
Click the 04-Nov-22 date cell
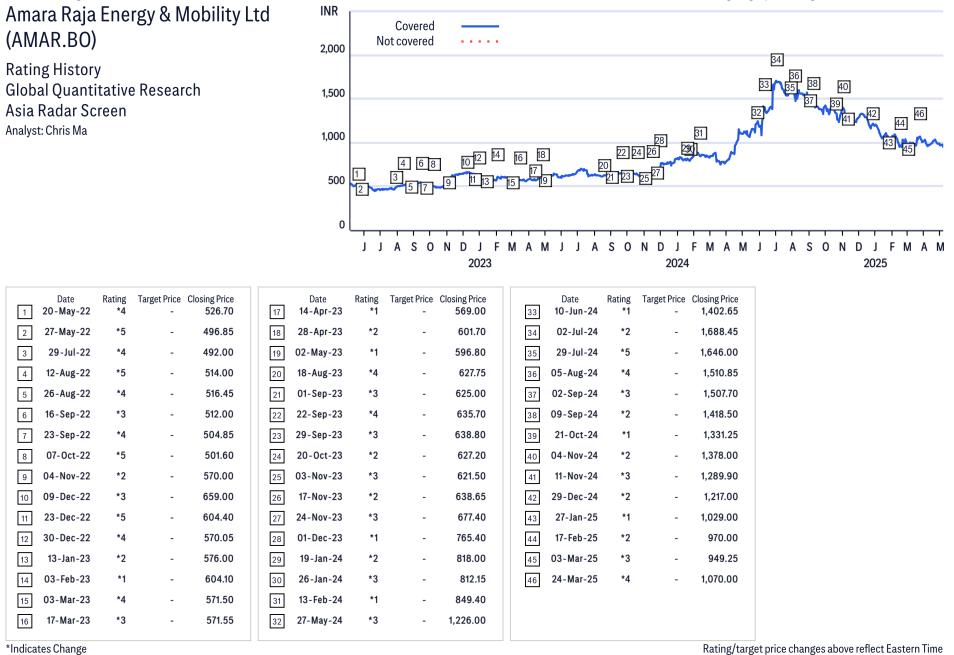point(66,476)
